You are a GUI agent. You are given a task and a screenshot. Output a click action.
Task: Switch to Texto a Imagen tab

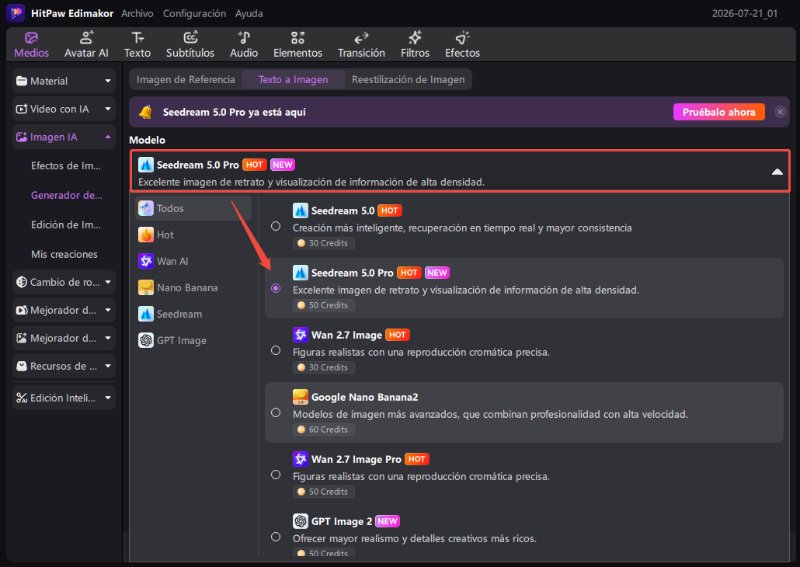tap(293, 80)
